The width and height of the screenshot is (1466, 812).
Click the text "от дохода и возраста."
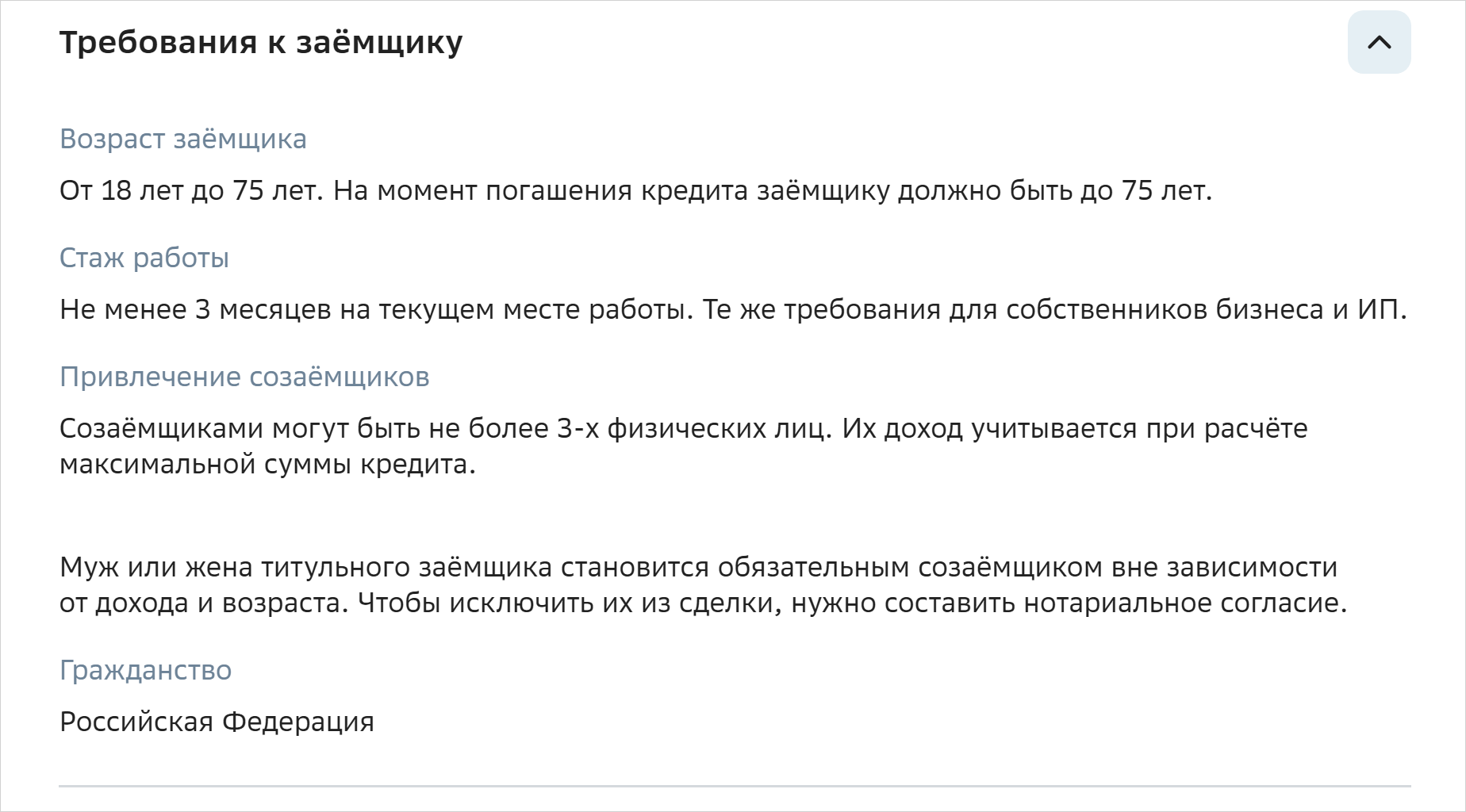[204, 603]
